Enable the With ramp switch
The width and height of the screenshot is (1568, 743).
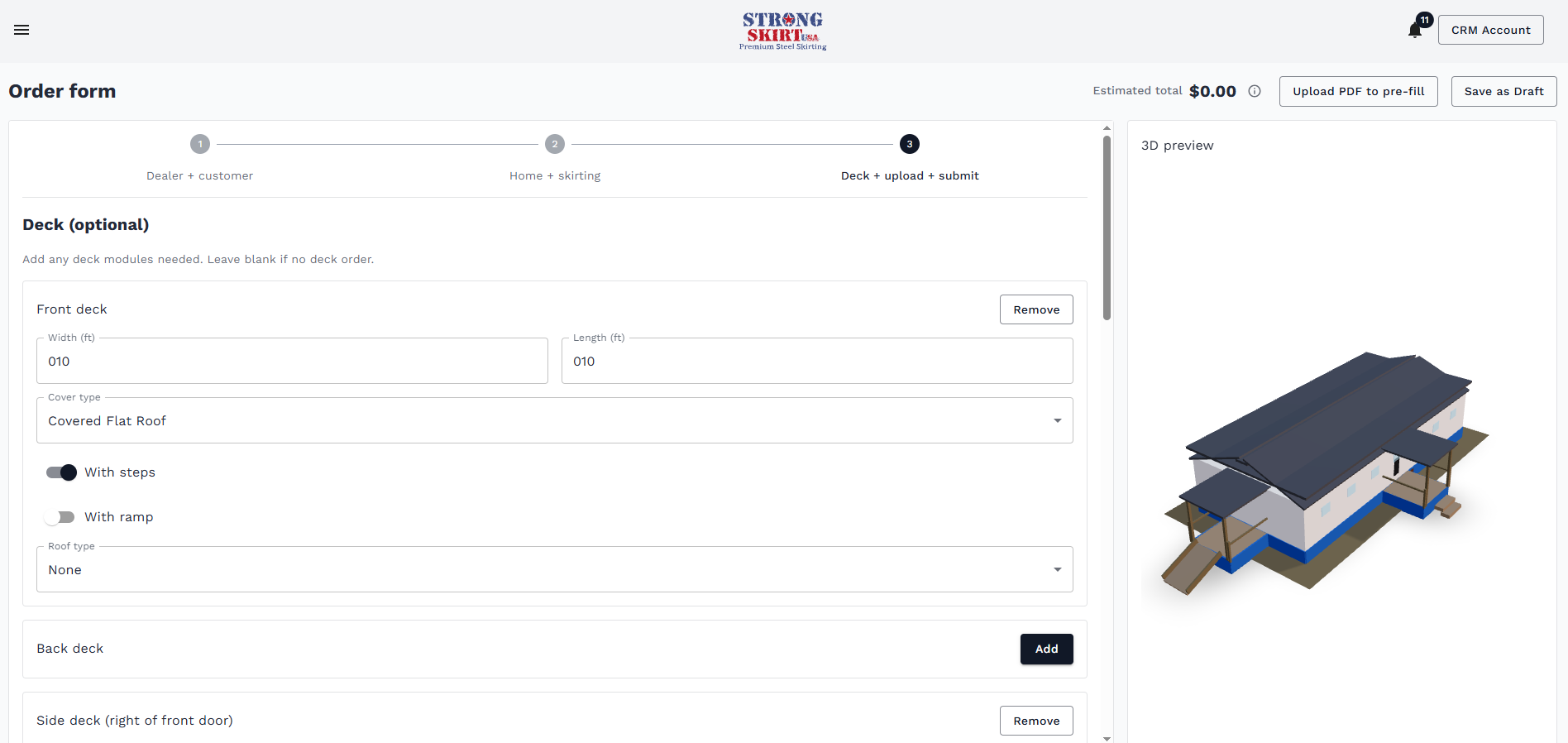(x=60, y=517)
